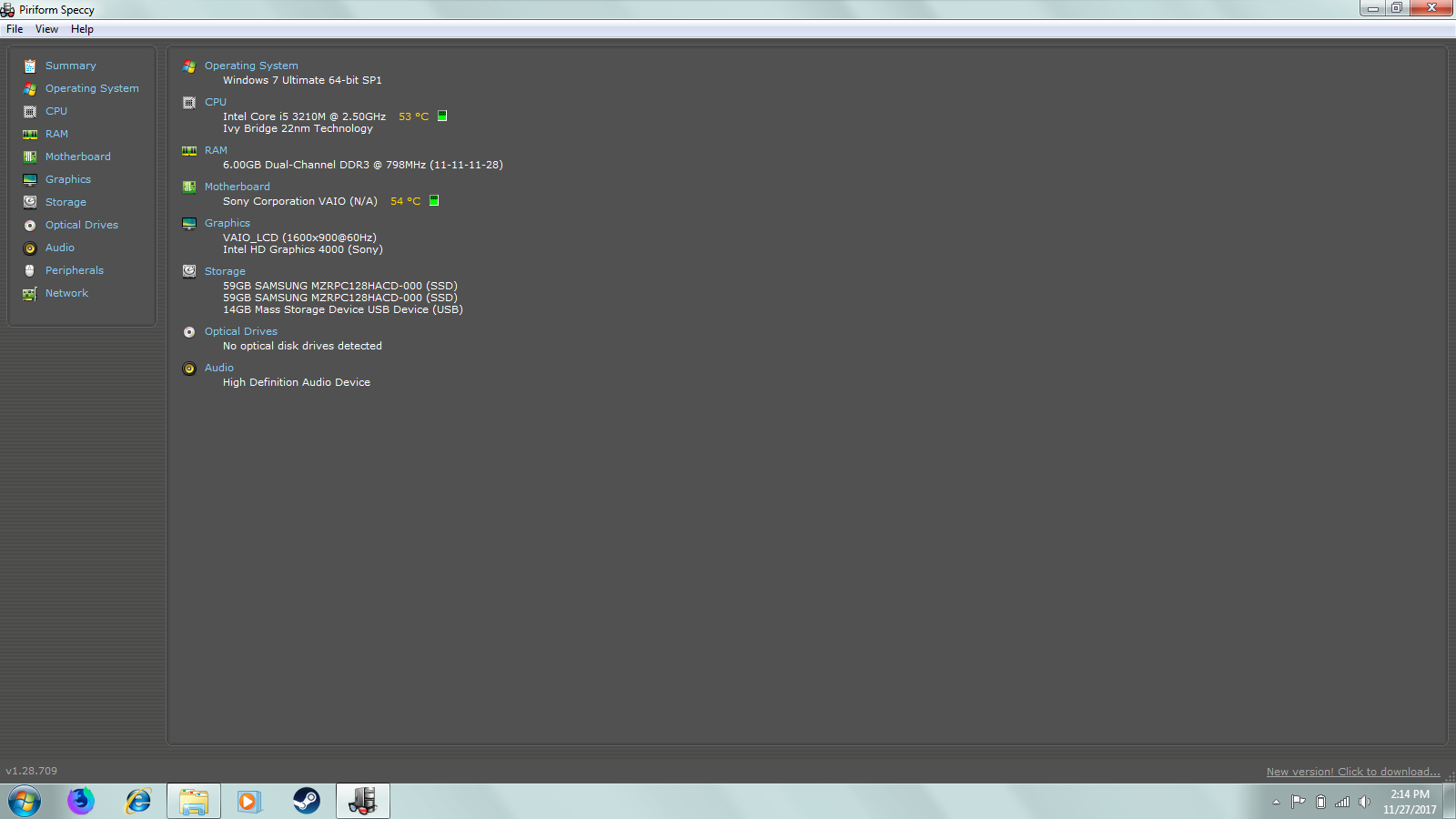Open Graphics heading link in summary
The width and height of the screenshot is (1456, 819).
click(x=227, y=223)
